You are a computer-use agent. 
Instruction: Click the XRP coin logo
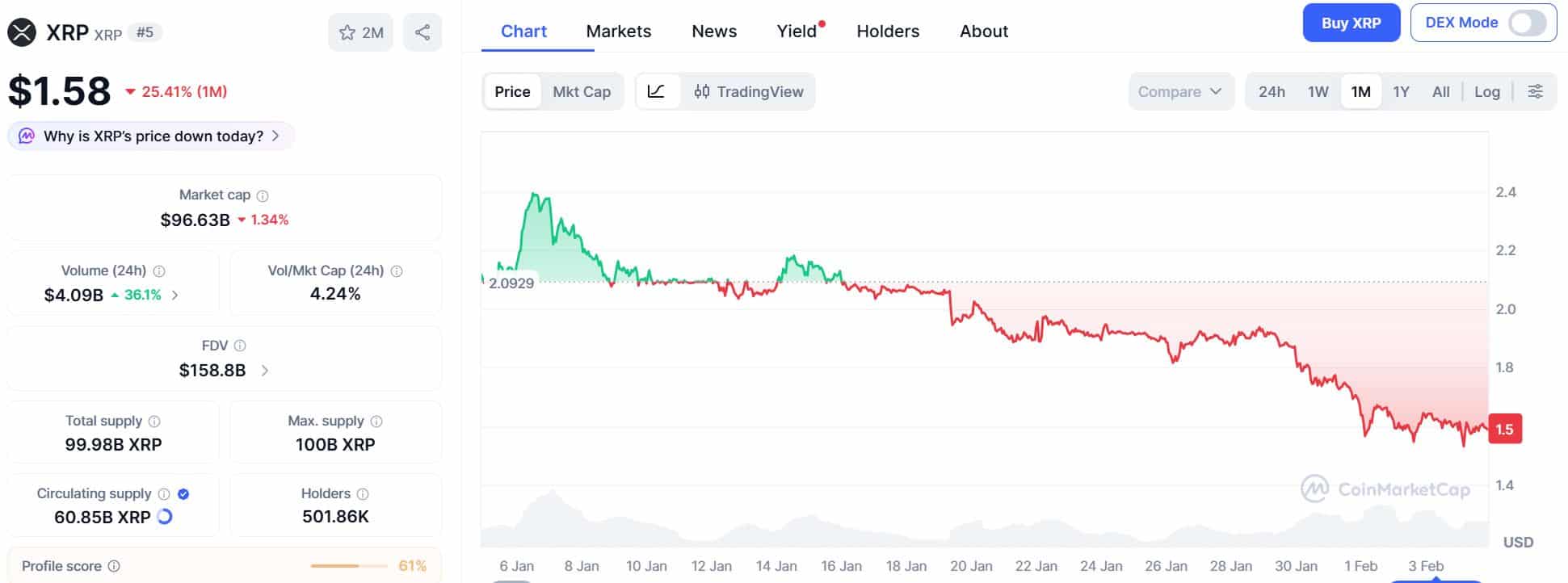click(22, 33)
